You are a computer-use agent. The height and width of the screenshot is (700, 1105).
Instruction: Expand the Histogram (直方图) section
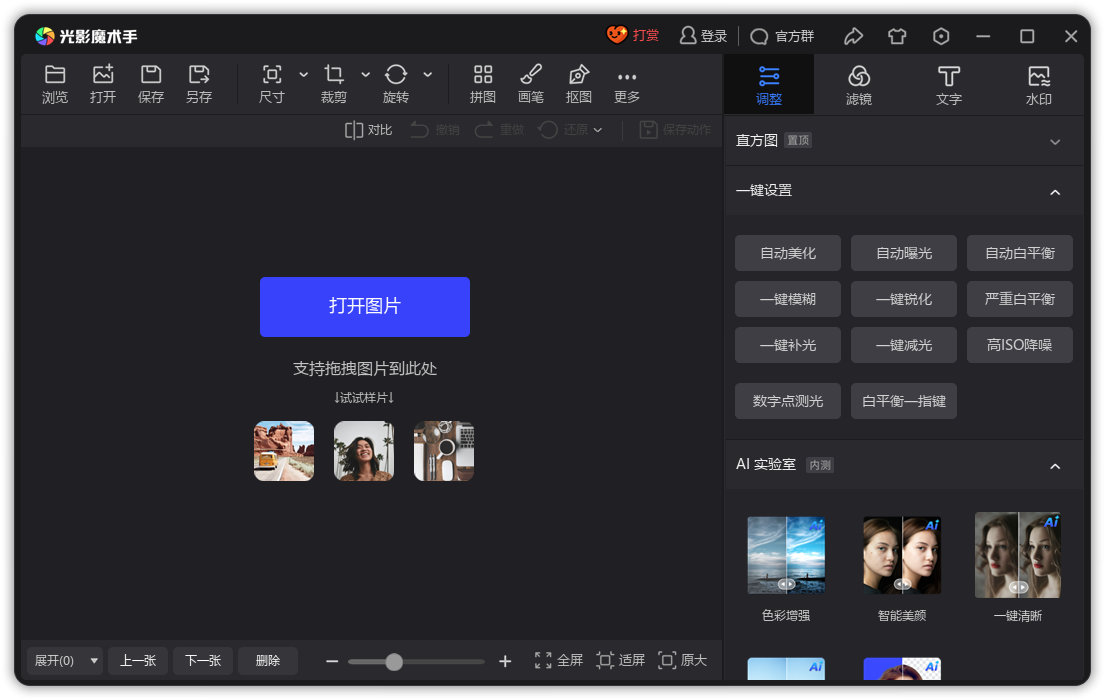tap(1055, 142)
